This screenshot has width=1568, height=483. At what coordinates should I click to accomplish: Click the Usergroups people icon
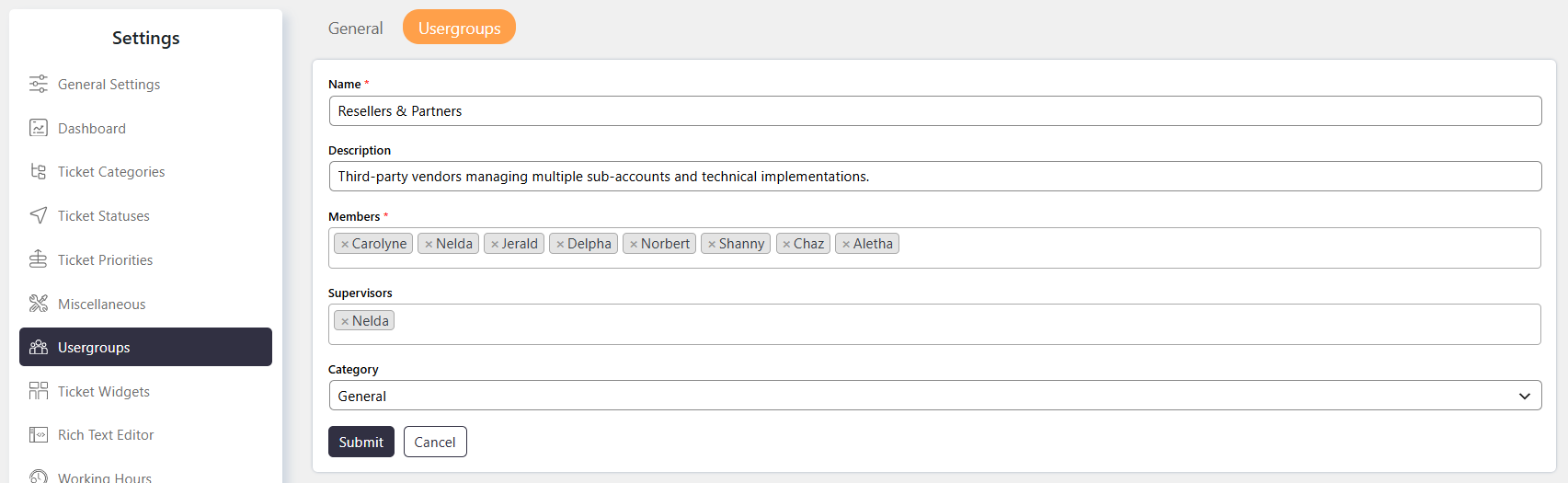[39, 347]
